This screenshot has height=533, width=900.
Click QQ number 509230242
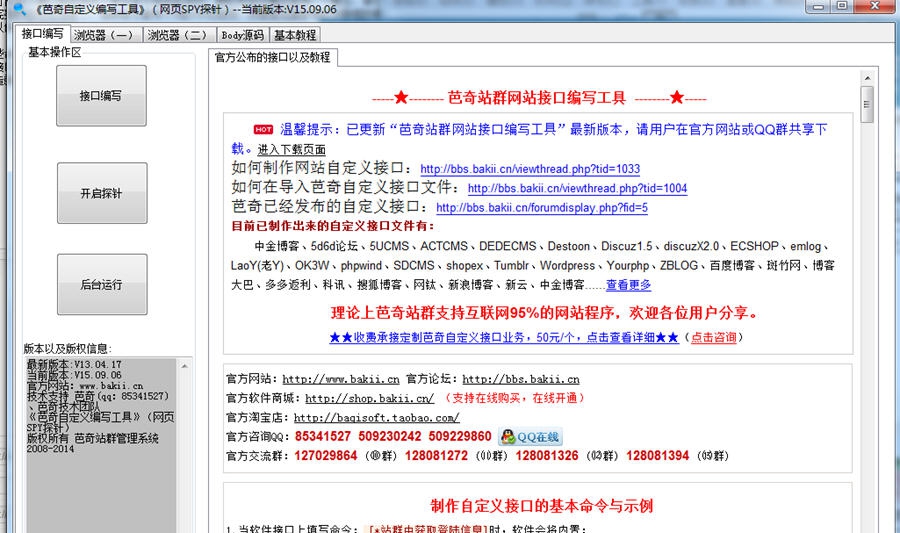390,437
